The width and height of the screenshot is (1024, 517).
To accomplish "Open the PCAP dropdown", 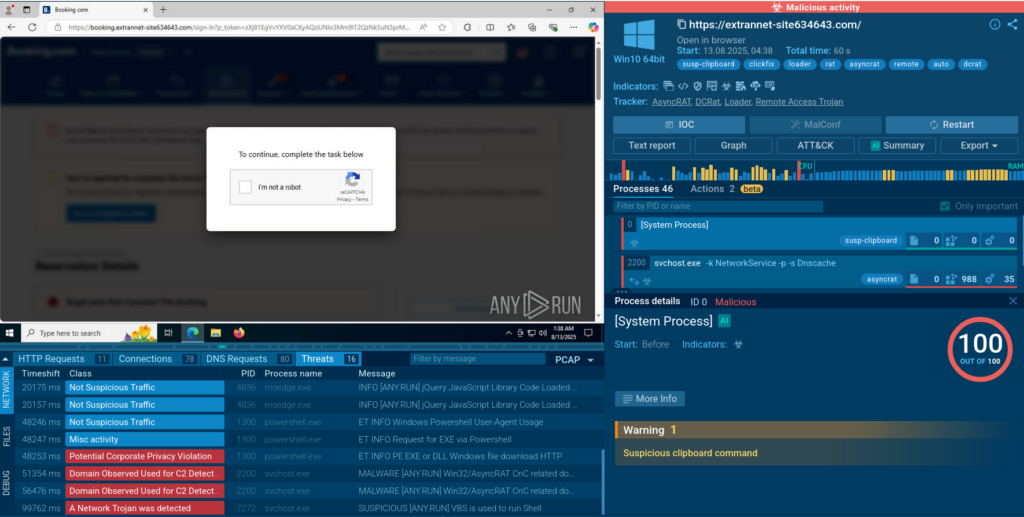I will pos(574,360).
